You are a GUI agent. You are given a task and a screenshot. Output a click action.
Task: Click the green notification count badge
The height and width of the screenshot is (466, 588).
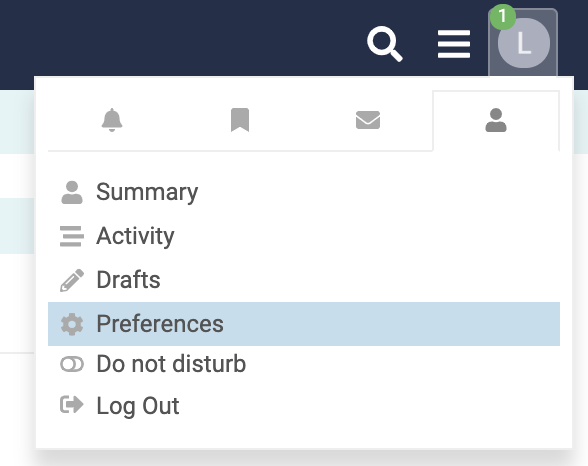point(502,17)
